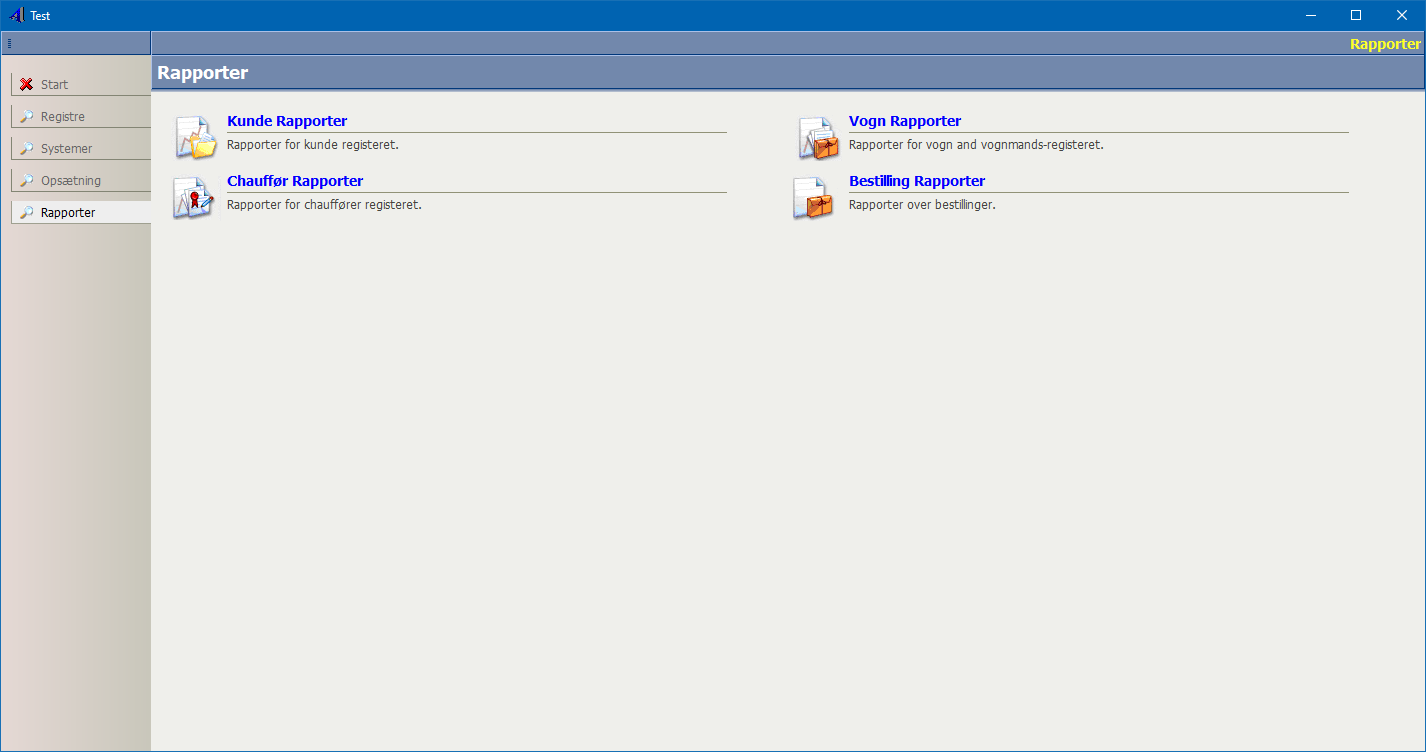Image resolution: width=1426 pixels, height=752 pixels.
Task: Go to the Start section
Action: click(81, 85)
